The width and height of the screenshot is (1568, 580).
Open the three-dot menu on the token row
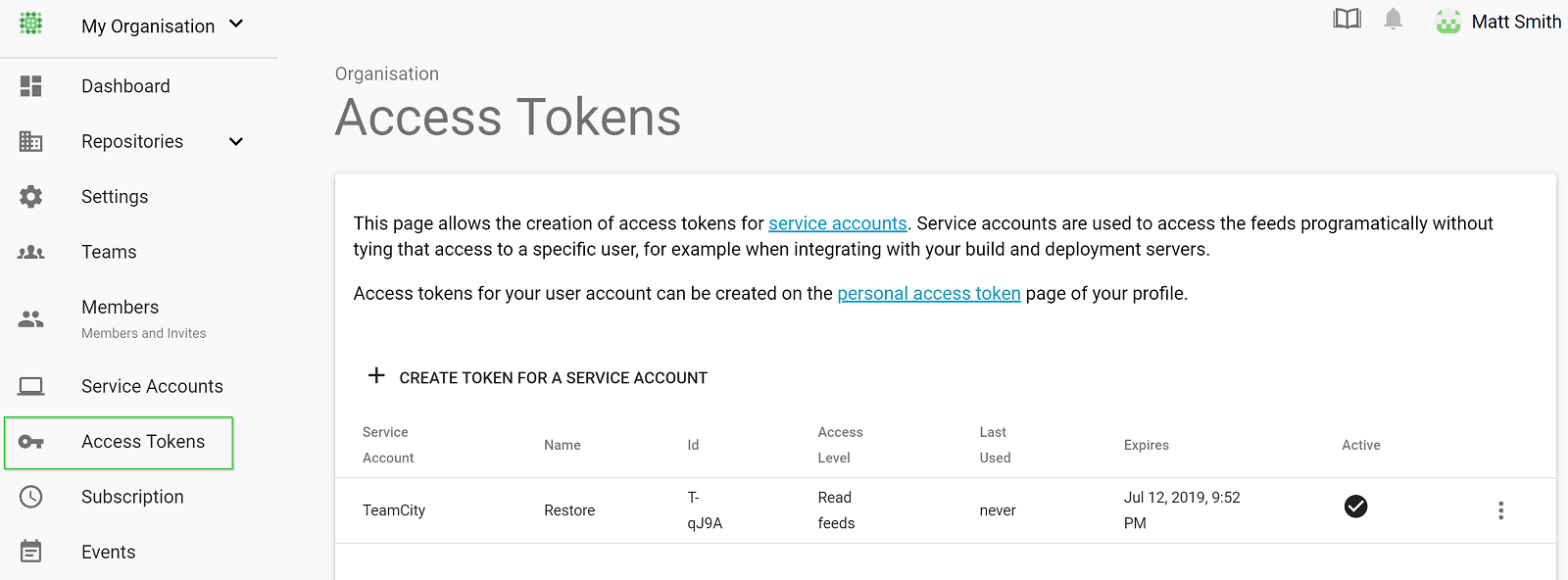coord(1500,509)
